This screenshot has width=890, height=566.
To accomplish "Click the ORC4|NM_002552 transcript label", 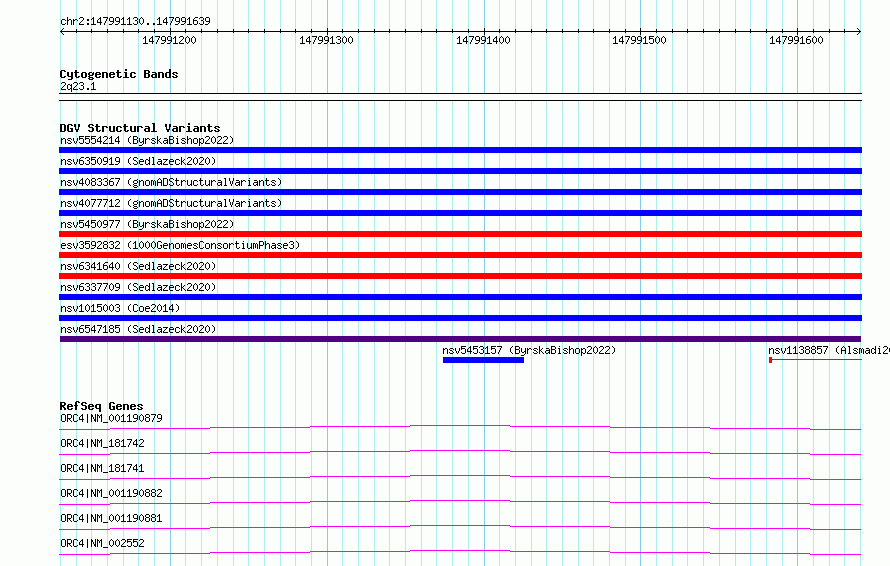I will tap(102, 543).
